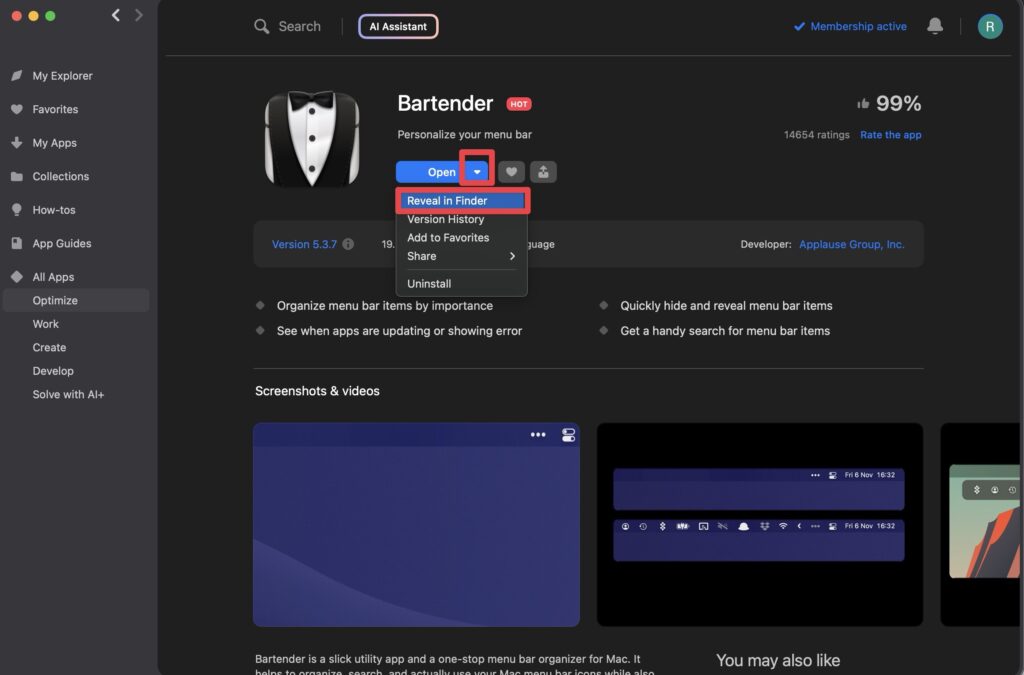Viewport: 1024px width, 675px height.
Task: Click the HOT badge next to Bartender
Action: [519, 104]
